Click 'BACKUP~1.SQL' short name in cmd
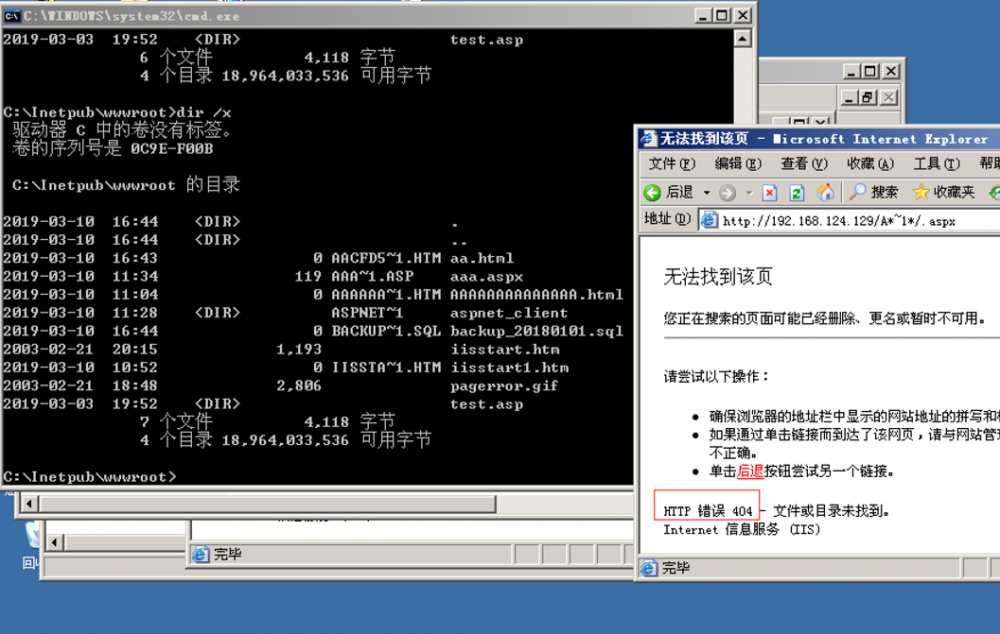The image size is (1000, 634). coord(386,331)
